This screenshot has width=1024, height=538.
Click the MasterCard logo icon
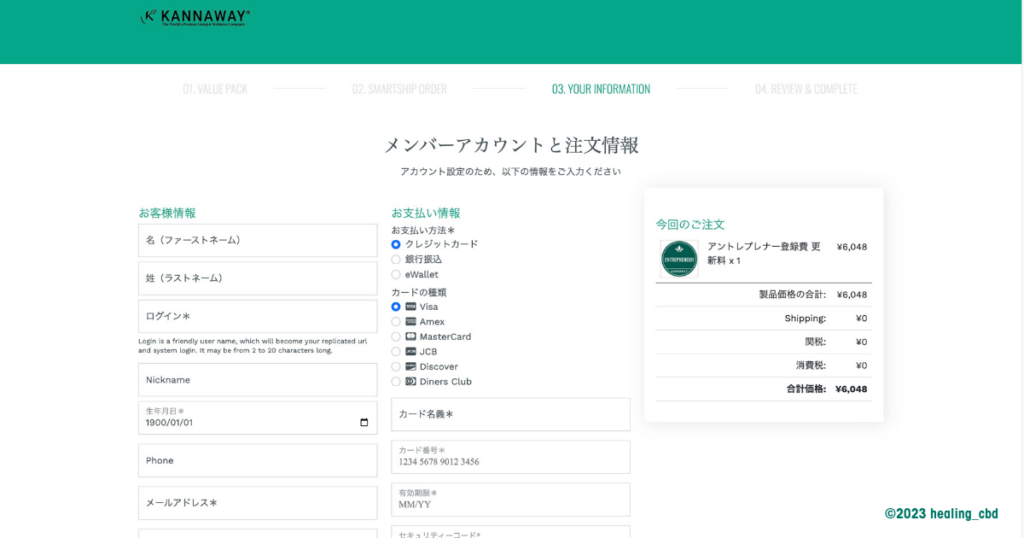pyautogui.click(x=410, y=337)
